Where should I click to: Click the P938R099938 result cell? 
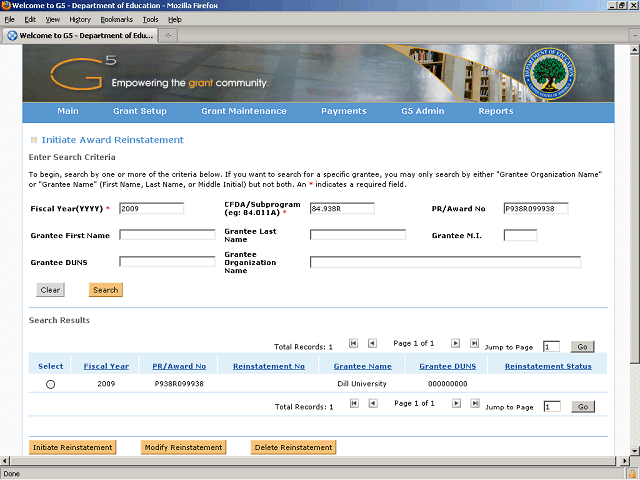179,384
